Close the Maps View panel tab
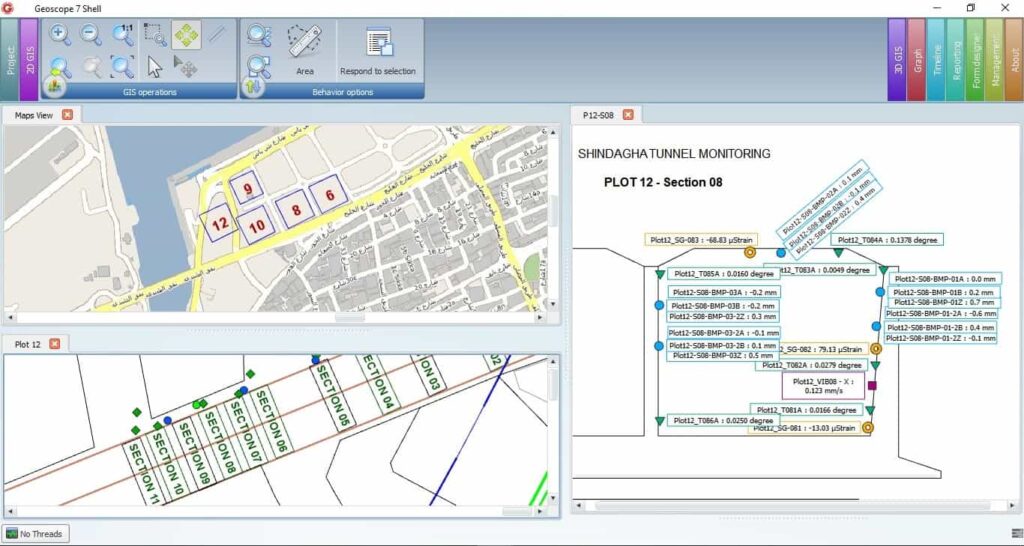The height and width of the screenshot is (546, 1024). (x=67, y=115)
